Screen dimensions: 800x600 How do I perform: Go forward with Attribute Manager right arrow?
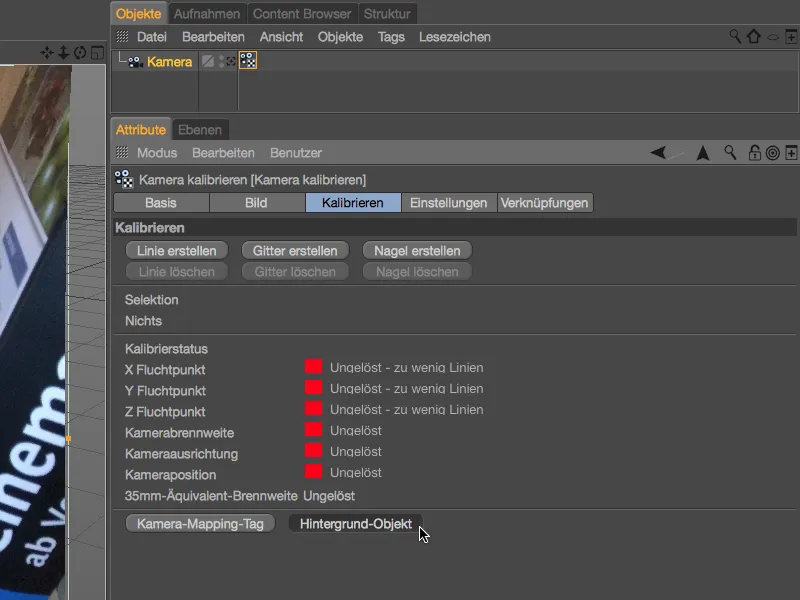(x=676, y=153)
